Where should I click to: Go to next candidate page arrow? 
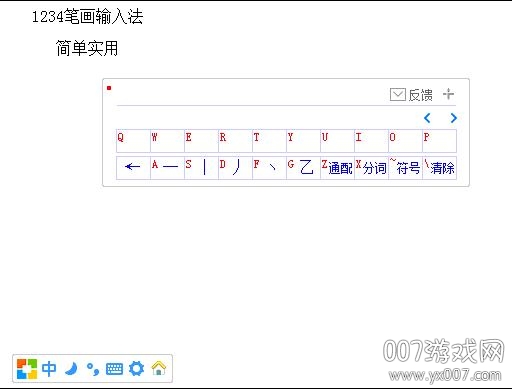(x=453, y=118)
